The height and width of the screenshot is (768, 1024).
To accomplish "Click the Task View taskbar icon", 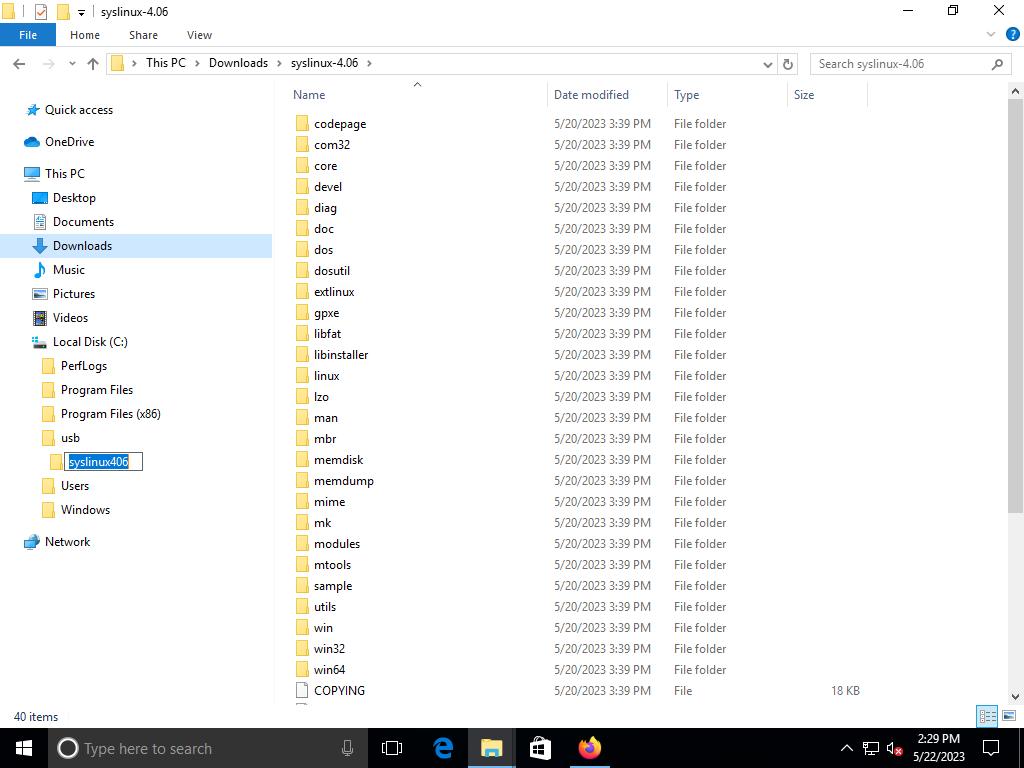I will point(392,748).
